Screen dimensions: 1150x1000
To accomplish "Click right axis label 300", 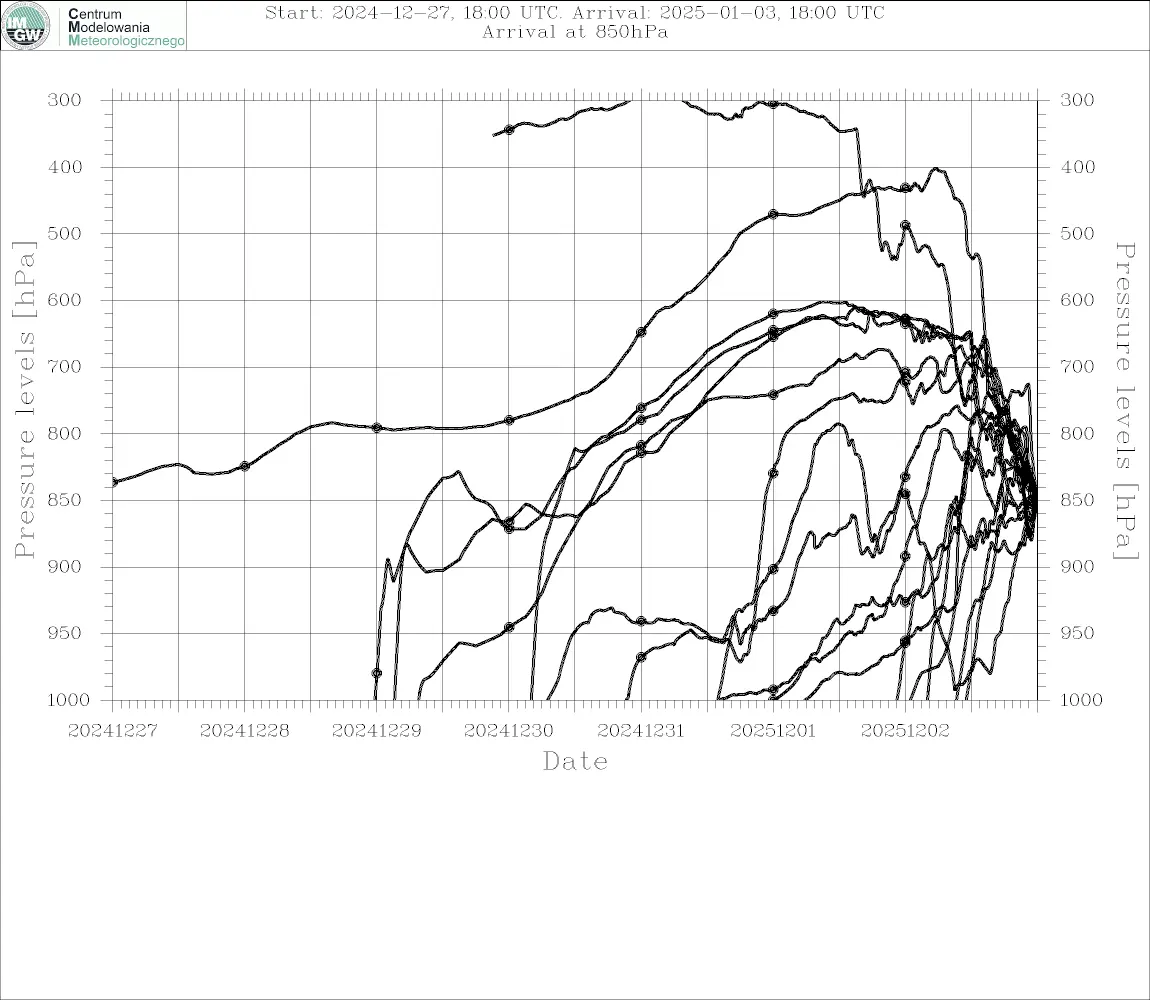I will pyautogui.click(x=1077, y=100).
